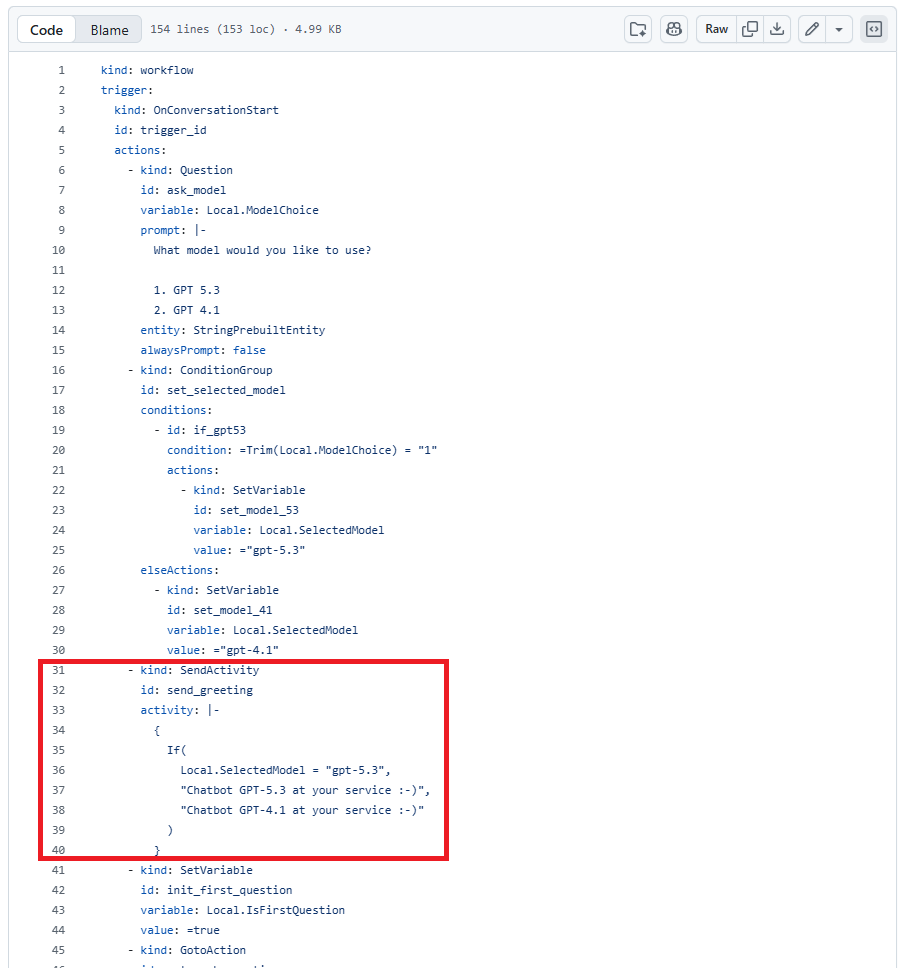Switch to the Code view tab
905x968 pixels.
(x=47, y=30)
